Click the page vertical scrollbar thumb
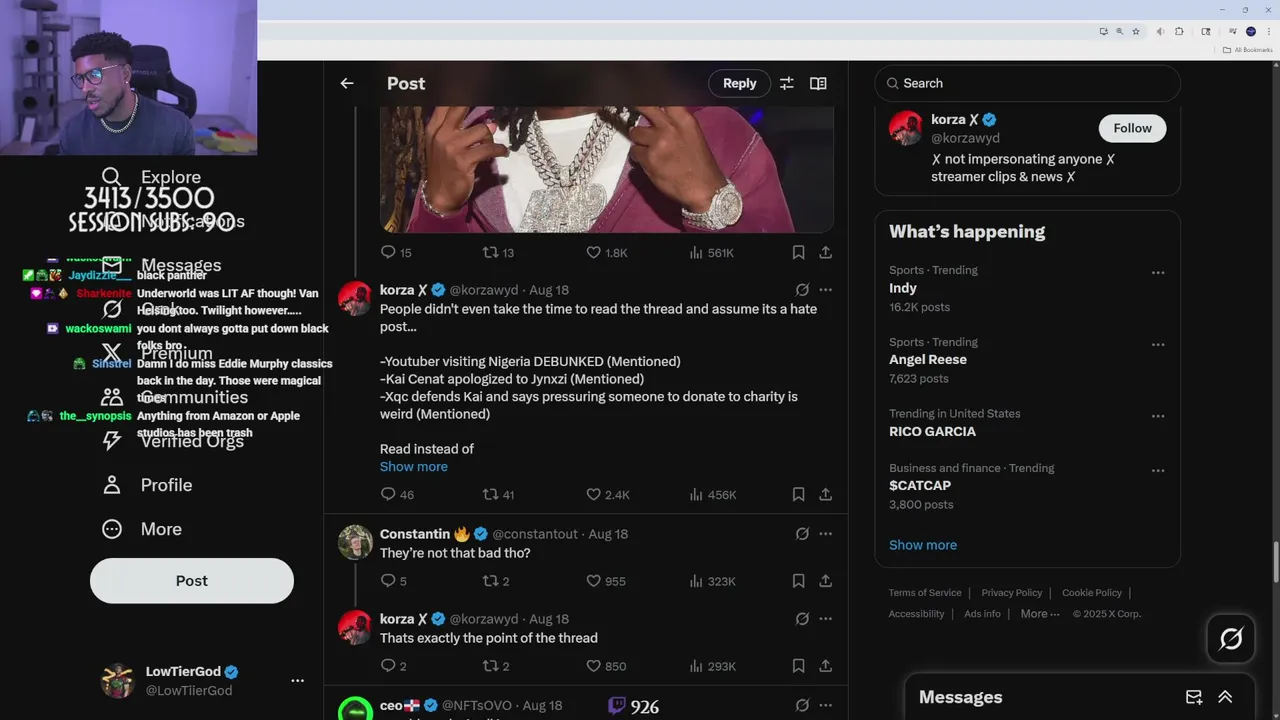The width and height of the screenshot is (1280, 720). [1275, 560]
